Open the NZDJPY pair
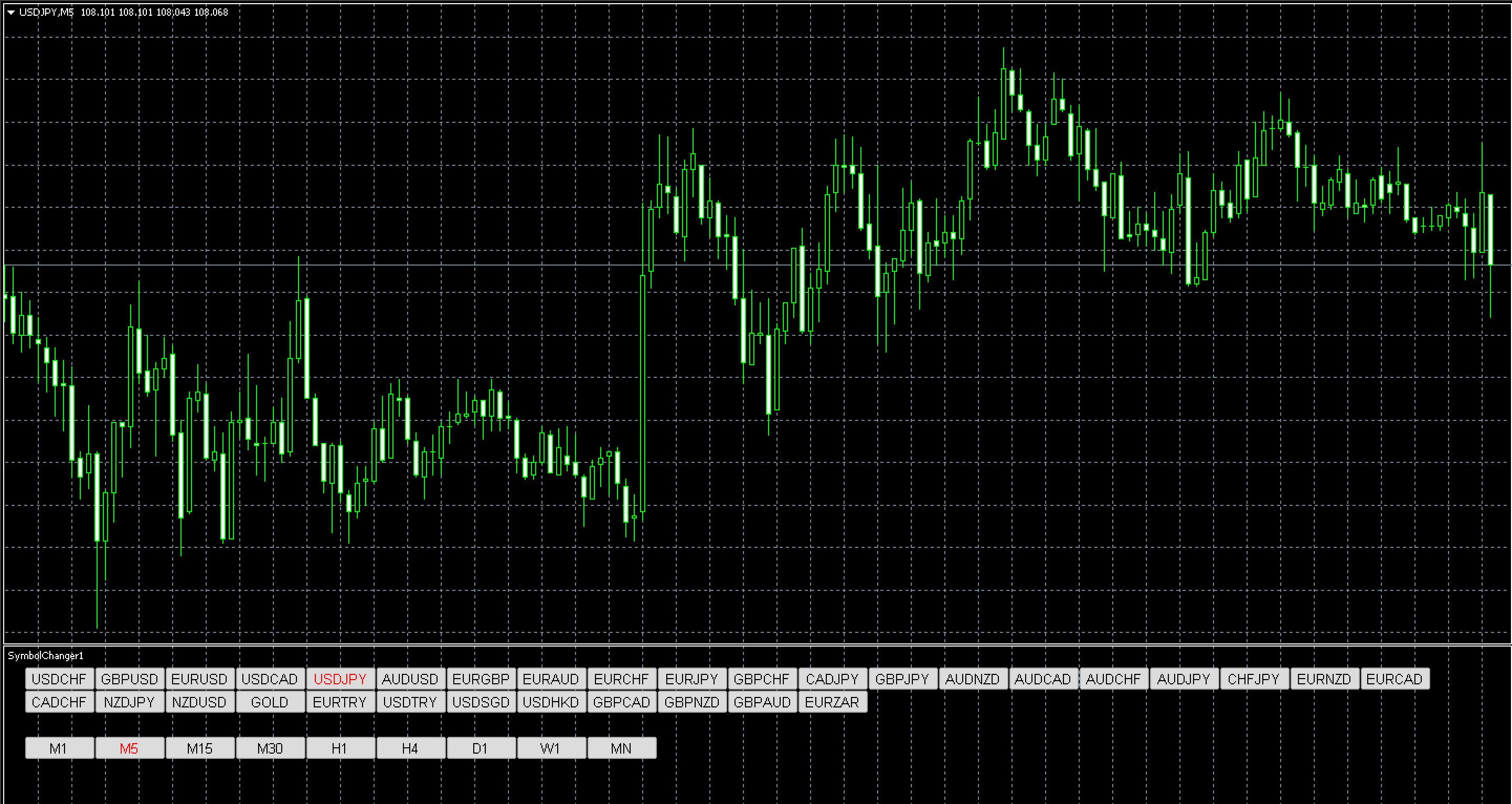 [x=130, y=702]
